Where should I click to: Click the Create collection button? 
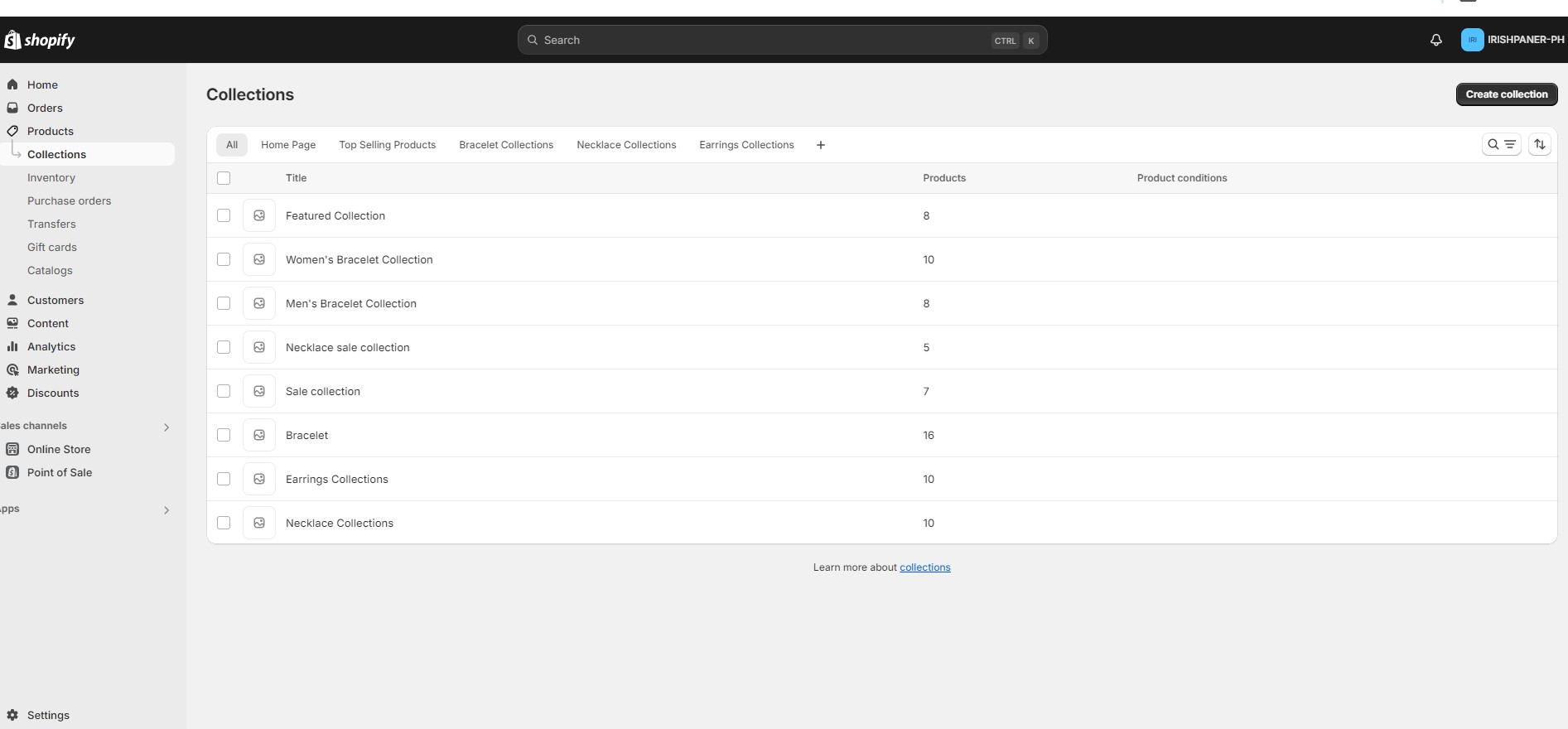(x=1507, y=94)
